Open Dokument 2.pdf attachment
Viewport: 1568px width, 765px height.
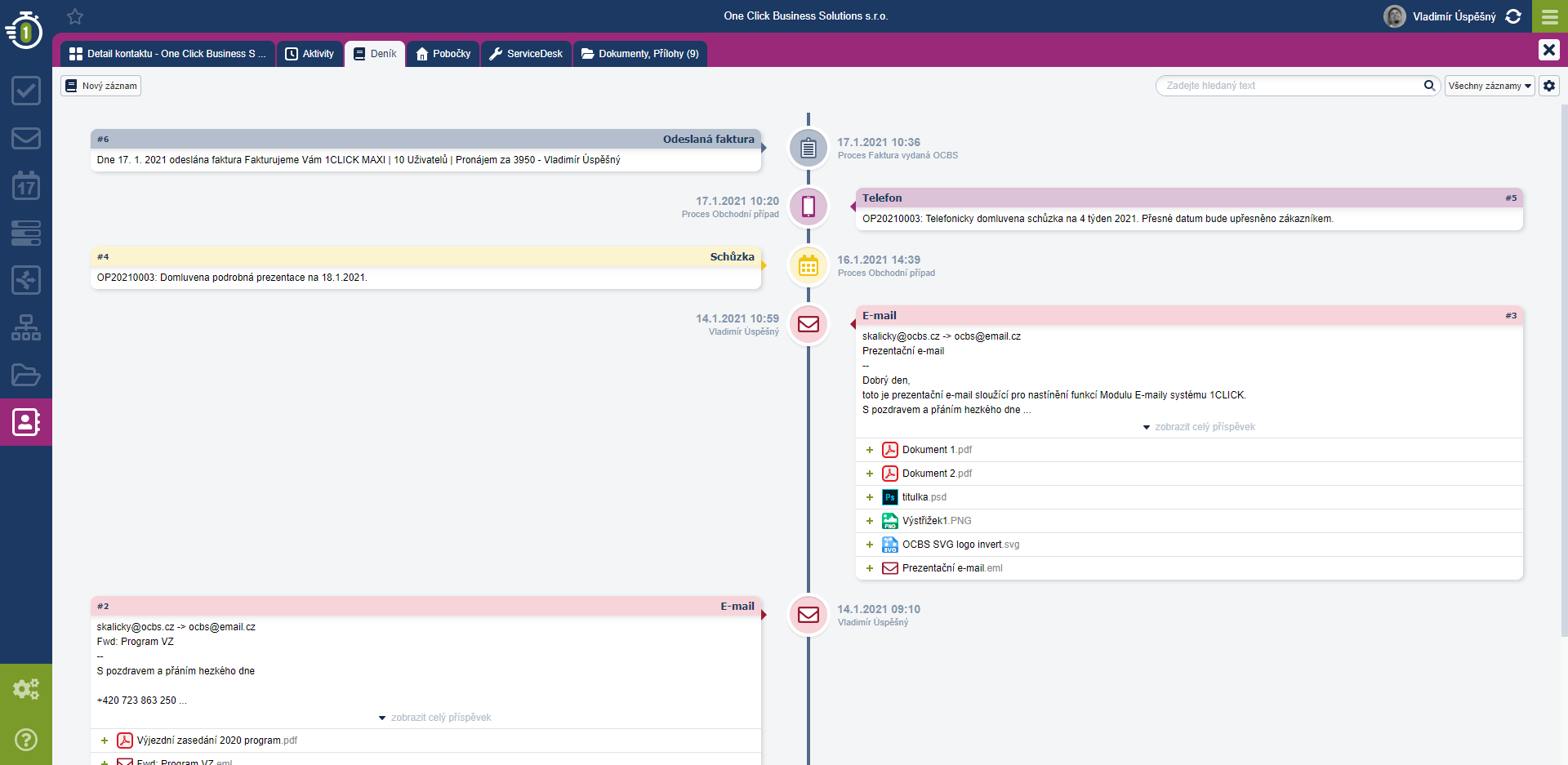pos(937,474)
